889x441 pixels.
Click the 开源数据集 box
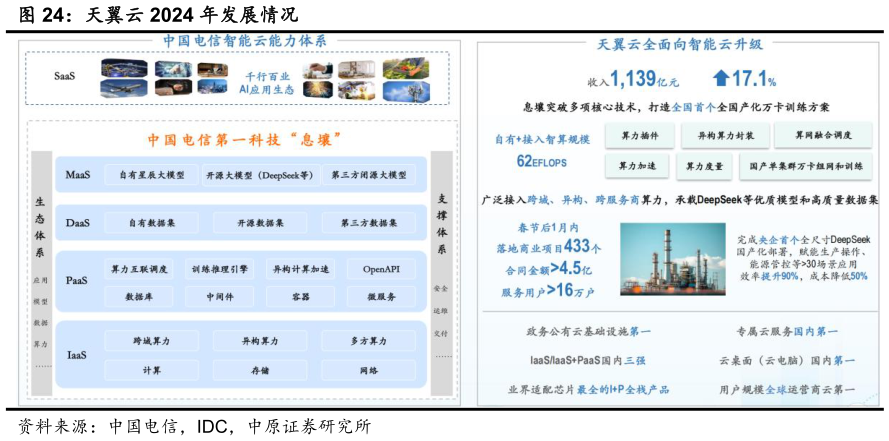[260, 223]
